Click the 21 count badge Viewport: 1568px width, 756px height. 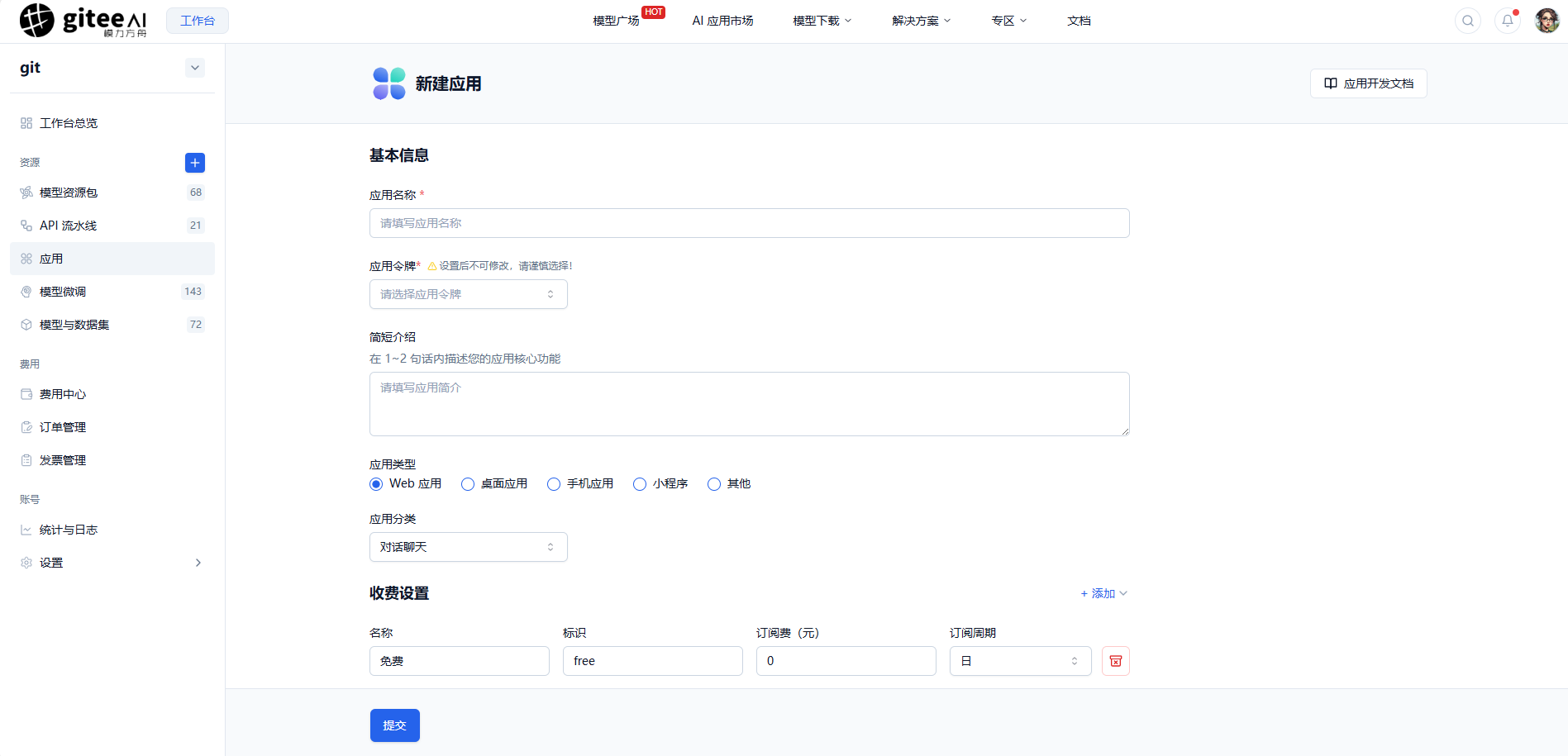pos(196,226)
